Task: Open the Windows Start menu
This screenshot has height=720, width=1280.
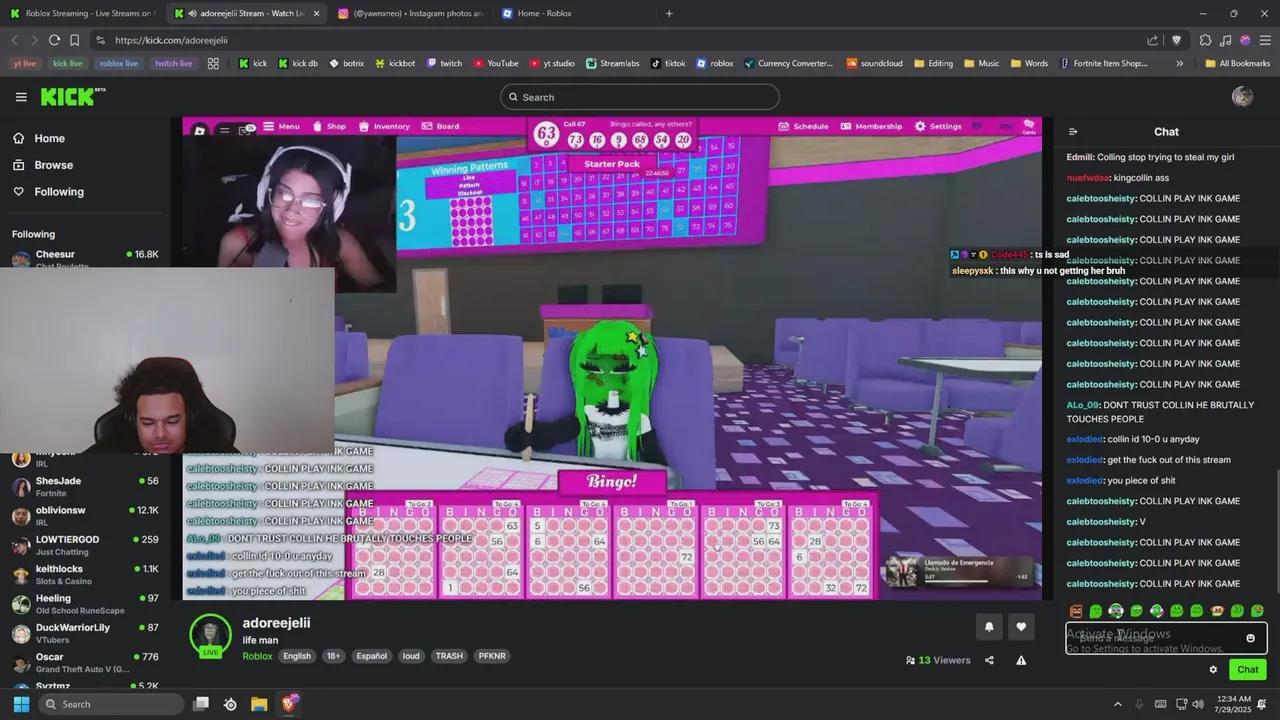Action: click(x=21, y=704)
